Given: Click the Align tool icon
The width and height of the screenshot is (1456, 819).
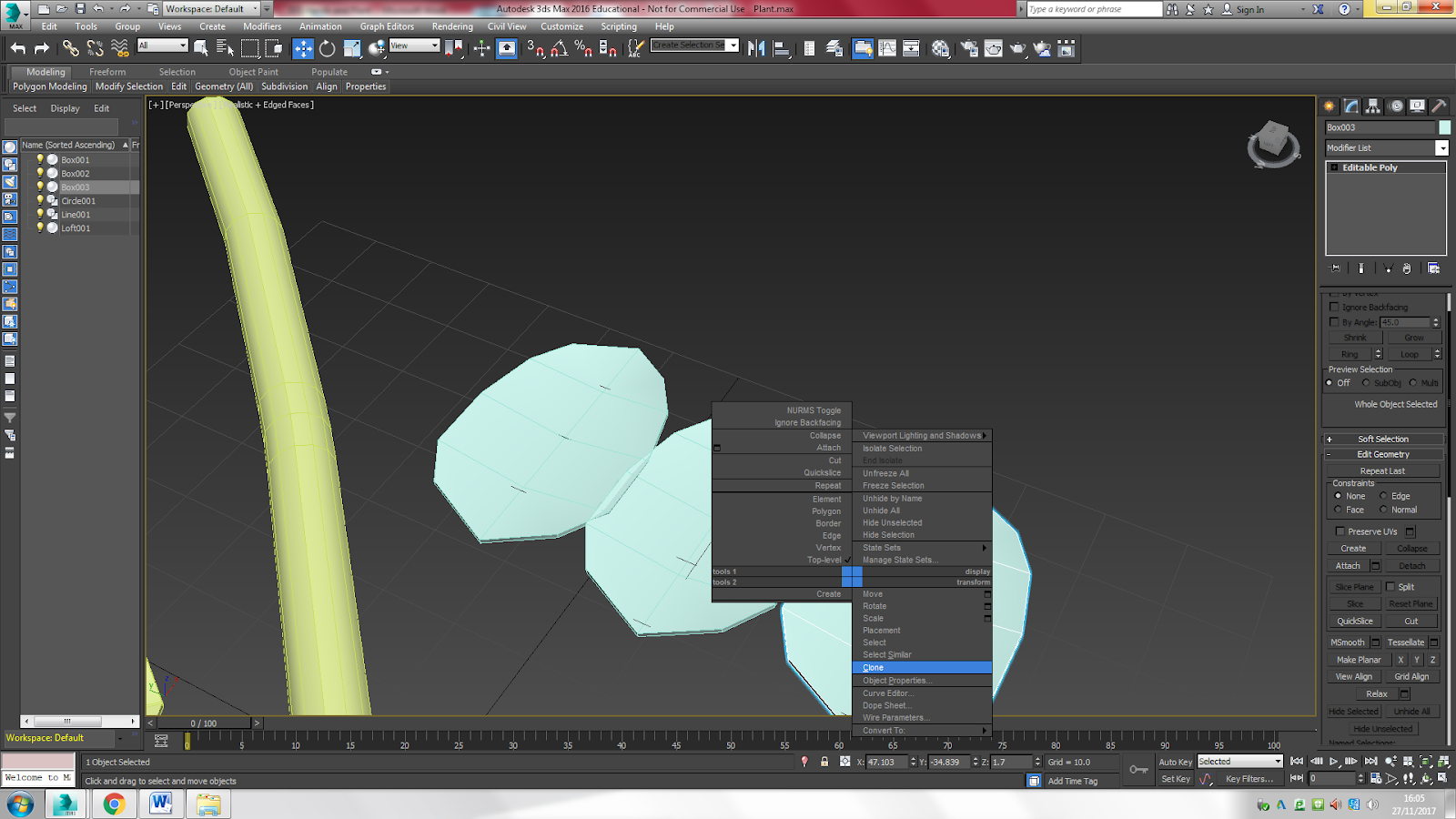Looking at the screenshot, I should pyautogui.click(x=781, y=48).
